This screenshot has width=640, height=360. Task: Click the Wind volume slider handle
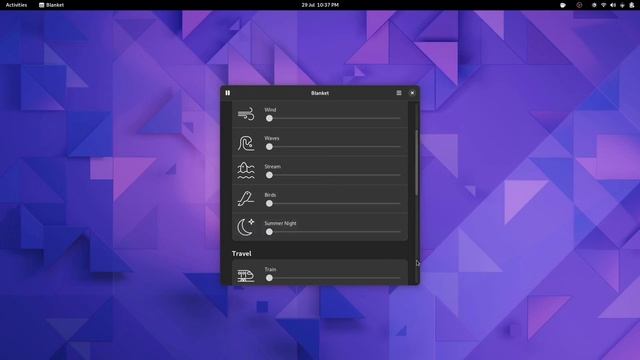pos(269,118)
